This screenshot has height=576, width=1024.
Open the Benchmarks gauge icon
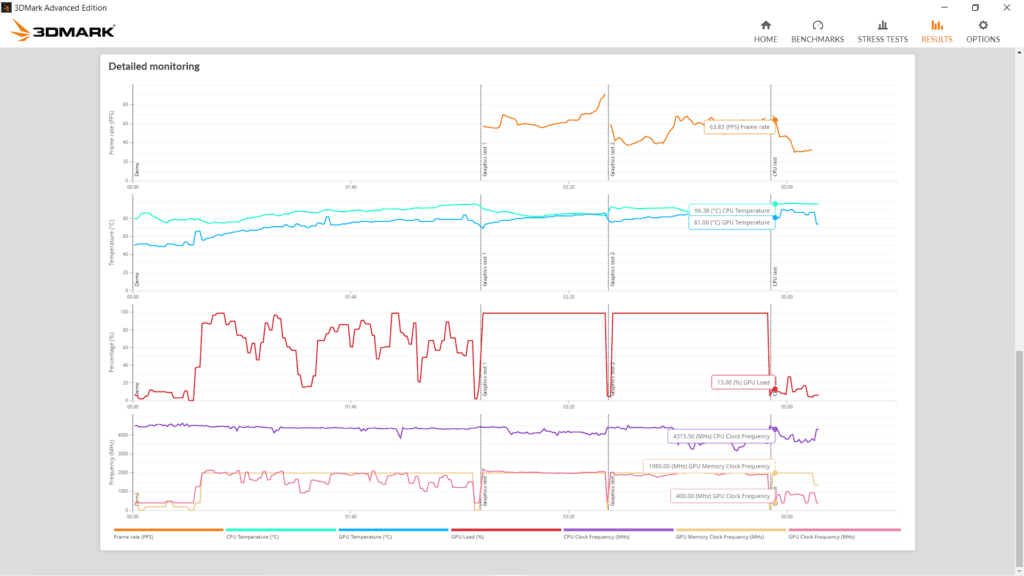click(818, 25)
